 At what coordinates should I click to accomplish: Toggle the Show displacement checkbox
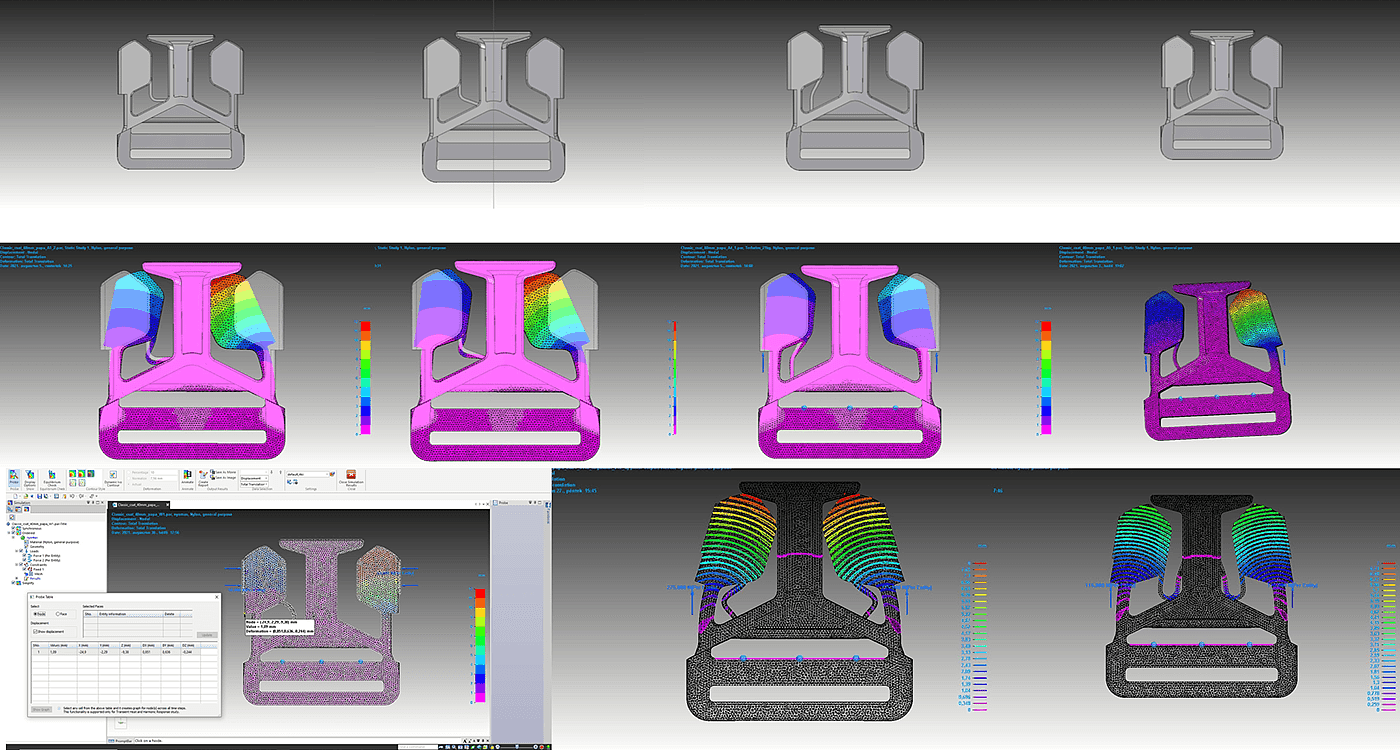[48, 632]
